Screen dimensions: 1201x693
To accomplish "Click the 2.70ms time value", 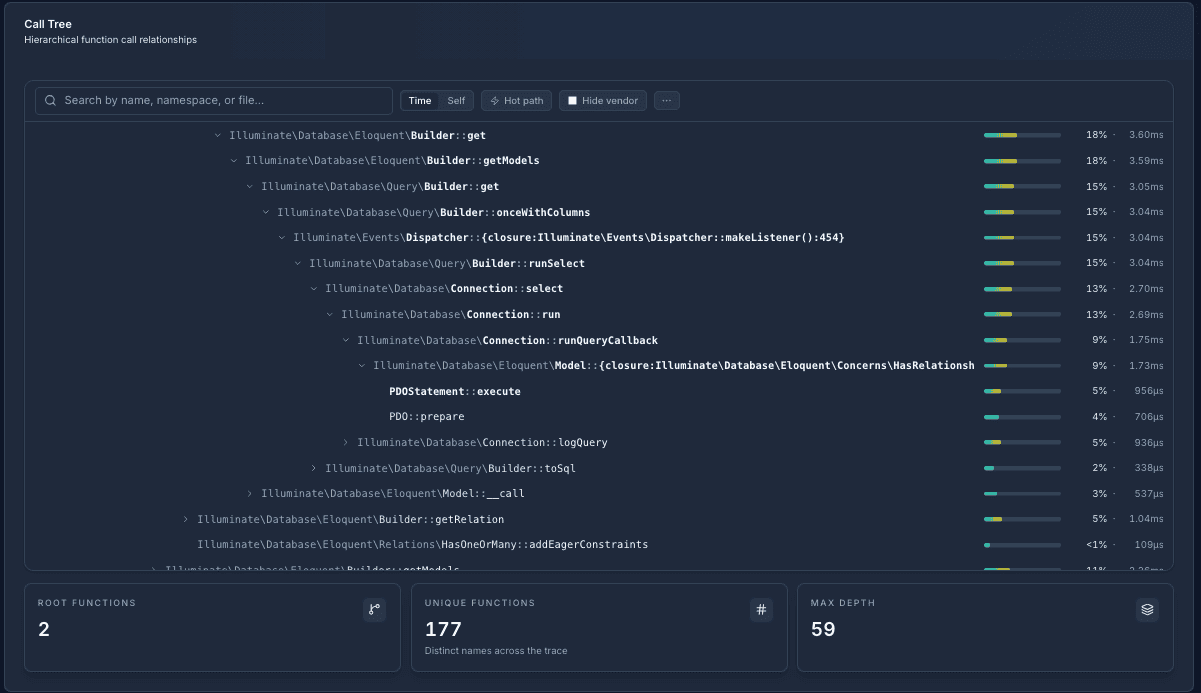I will click(1146, 289).
